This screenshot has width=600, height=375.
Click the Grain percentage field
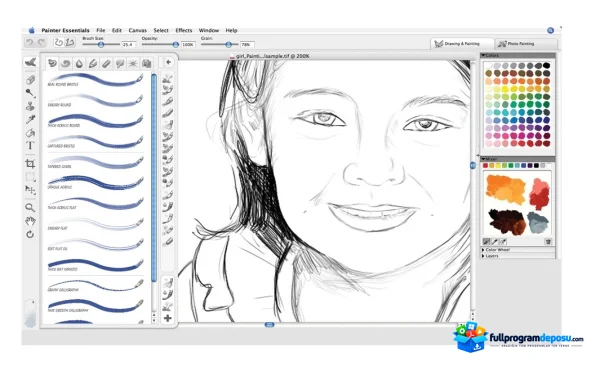coord(247,45)
